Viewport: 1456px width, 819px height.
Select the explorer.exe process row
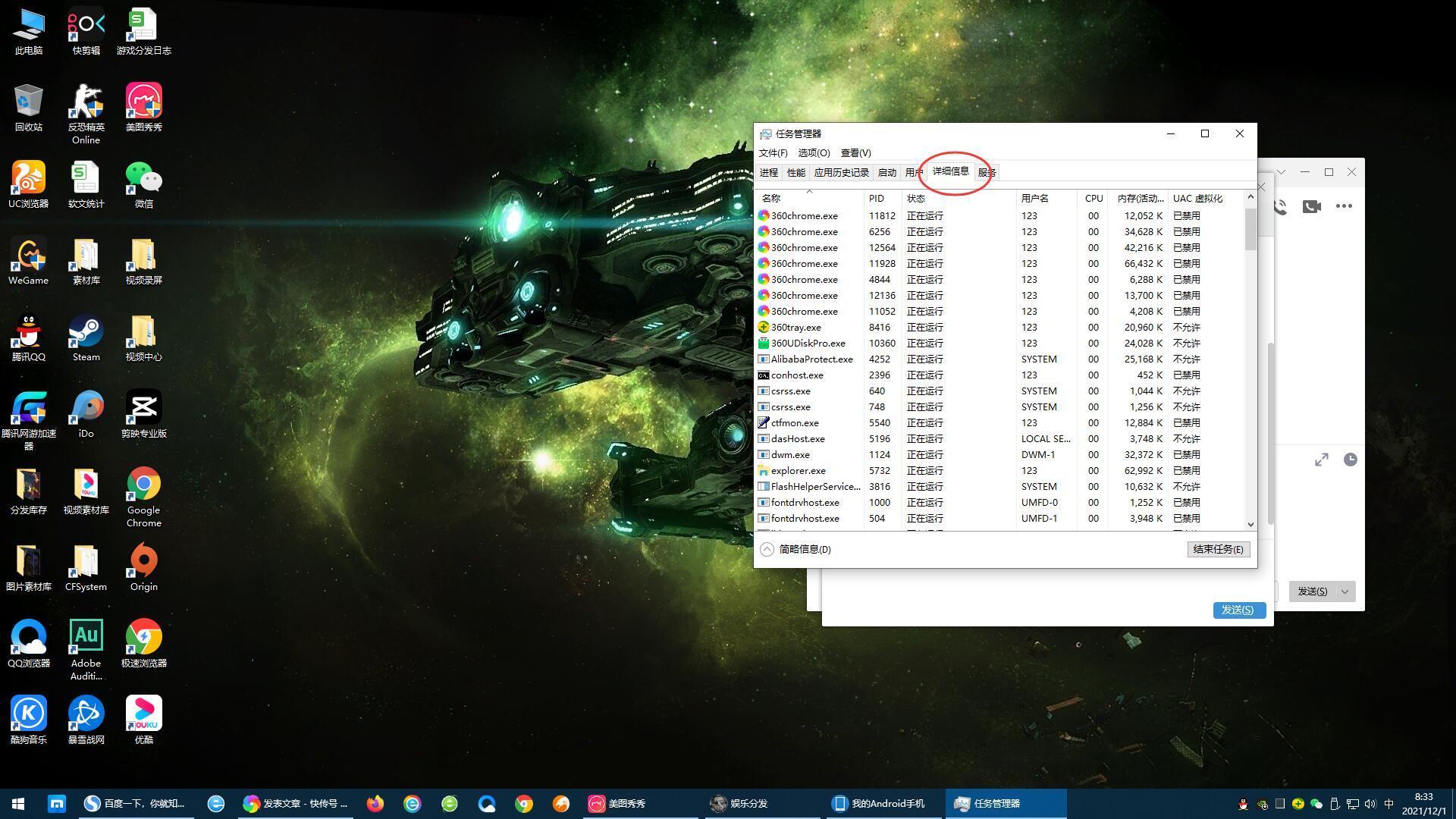[999, 471]
